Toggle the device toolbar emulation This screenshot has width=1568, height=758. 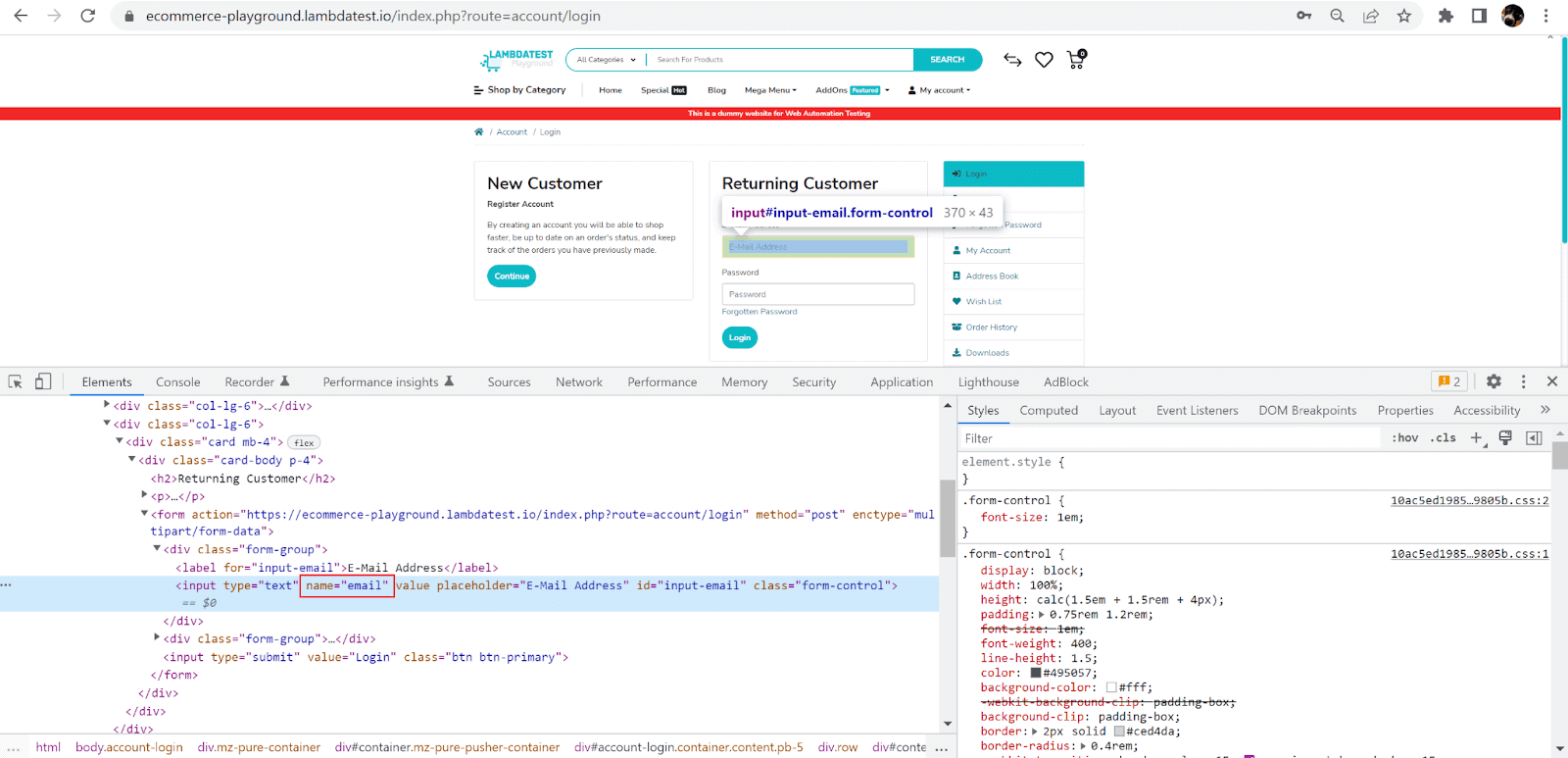point(43,381)
